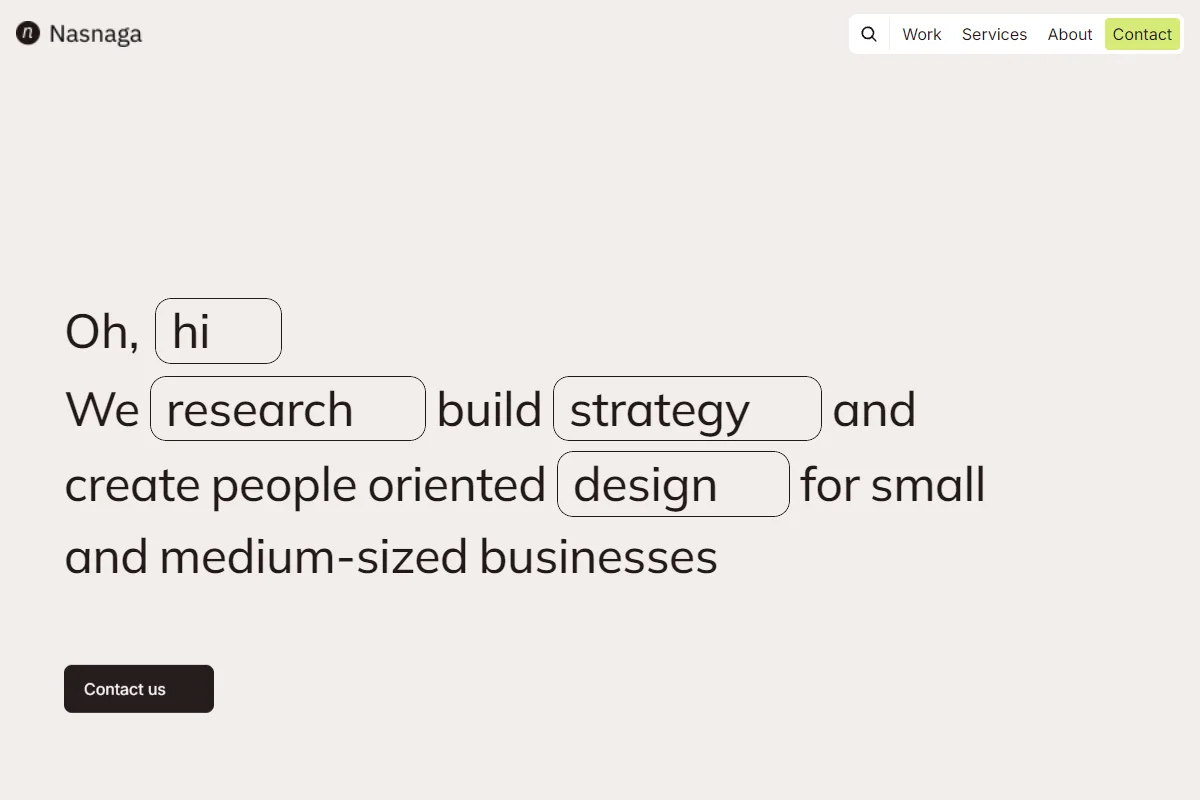Select the outlined "design" pill
1200x800 pixels.
(673, 484)
